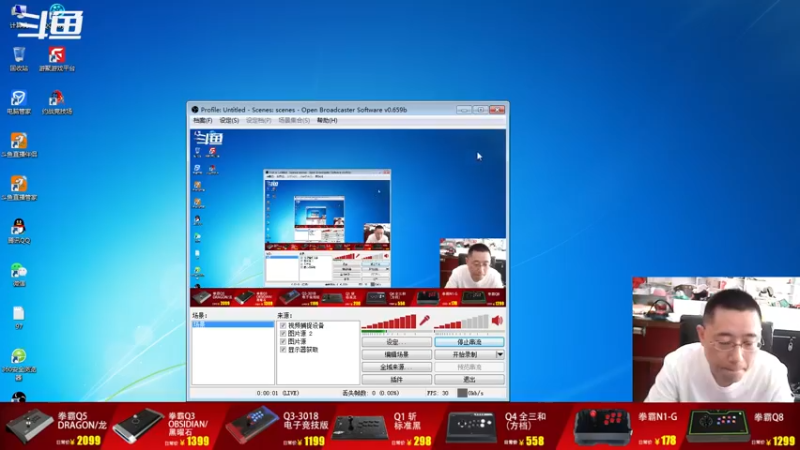Toggle the 显示器获取 source checkbox

(283, 350)
